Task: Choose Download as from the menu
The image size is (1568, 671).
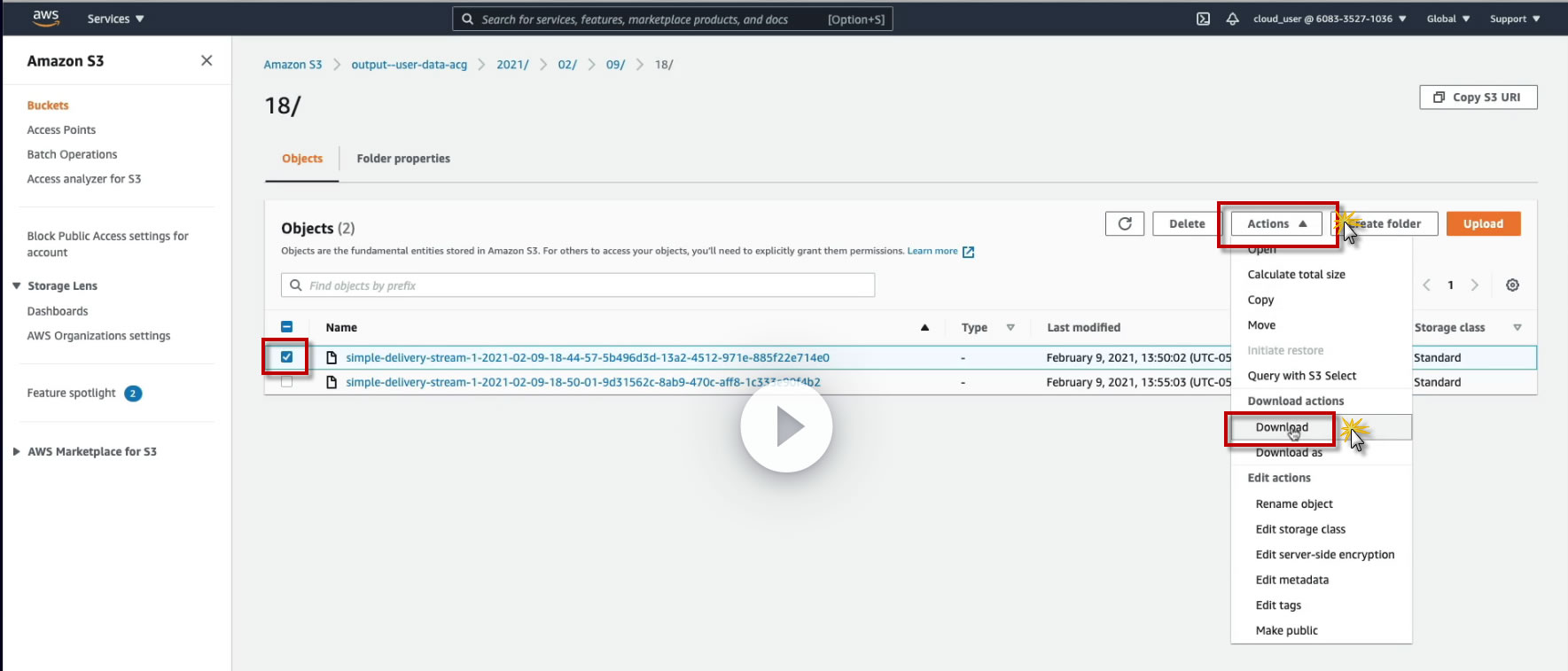Action: 1289,452
